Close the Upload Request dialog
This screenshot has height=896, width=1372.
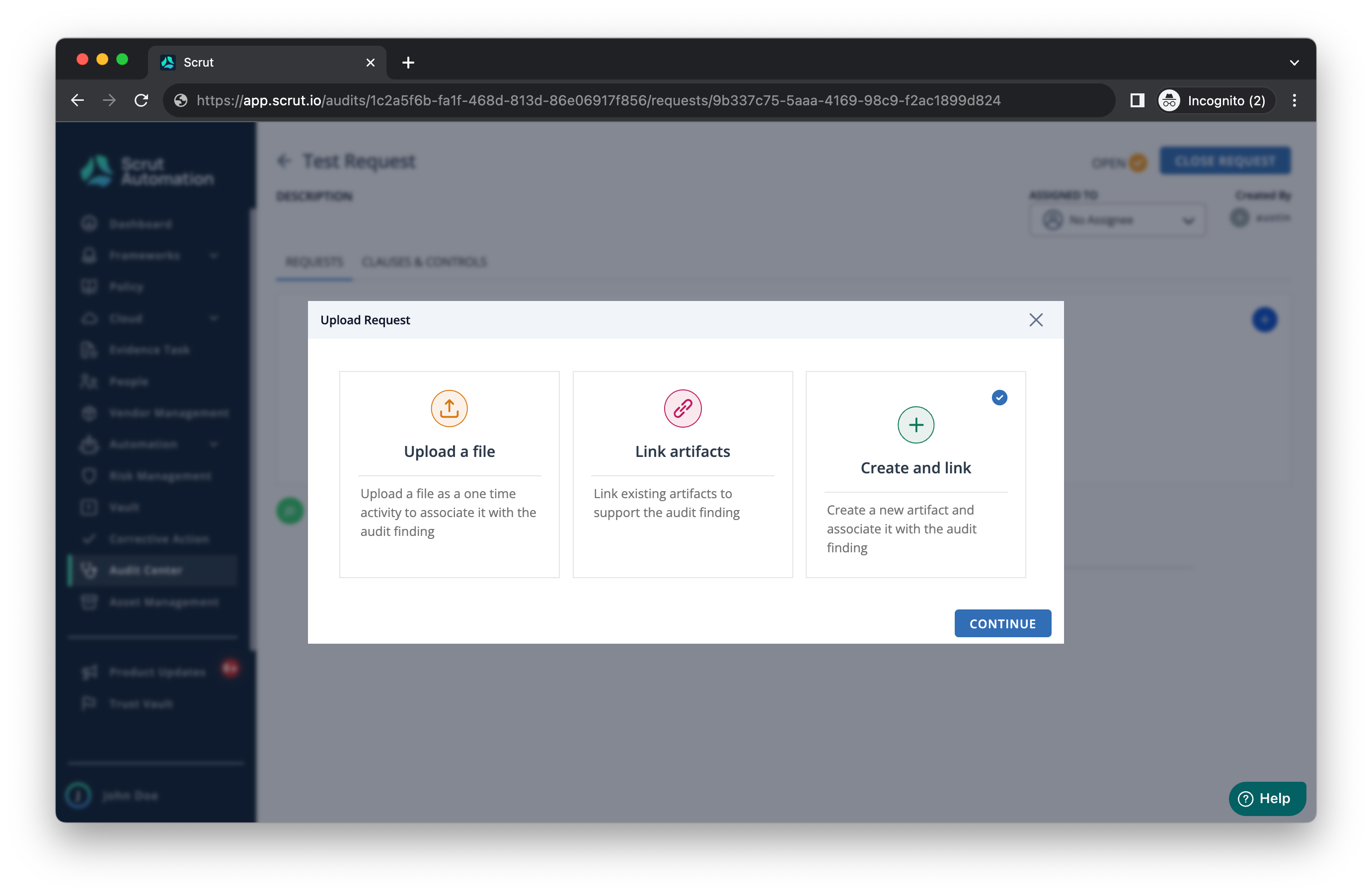(x=1035, y=320)
